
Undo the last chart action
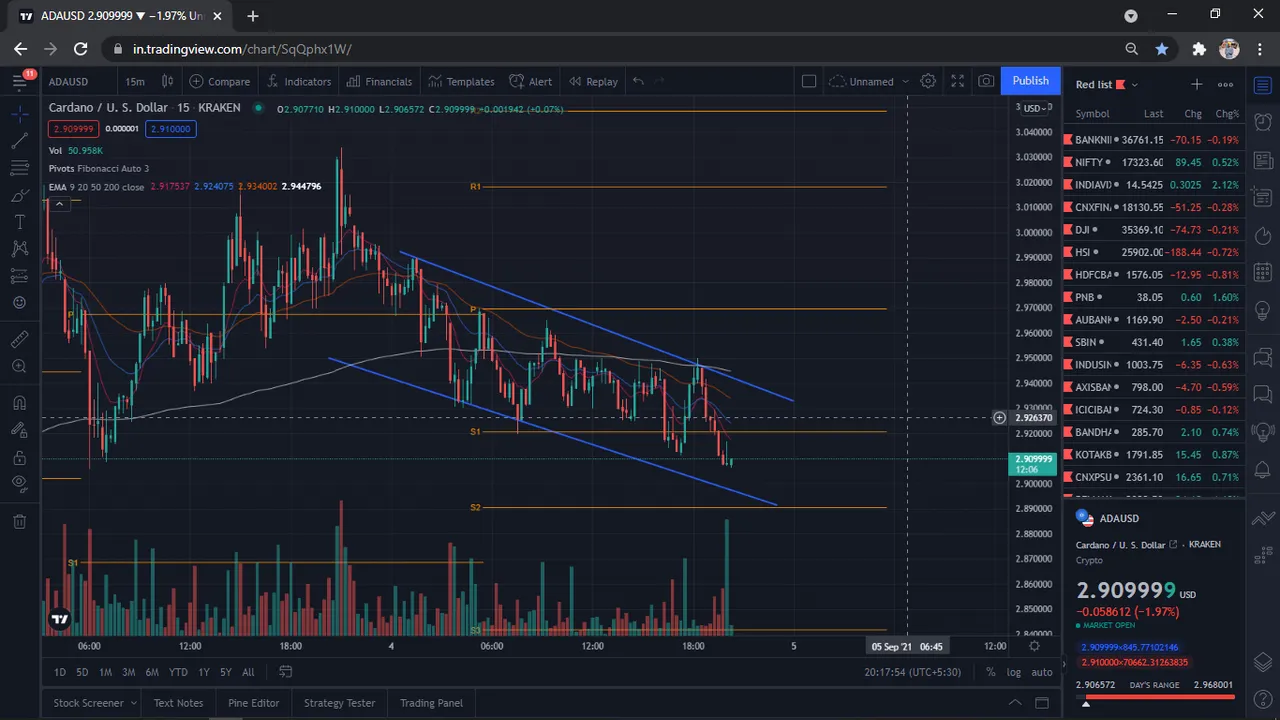pyautogui.click(x=638, y=81)
